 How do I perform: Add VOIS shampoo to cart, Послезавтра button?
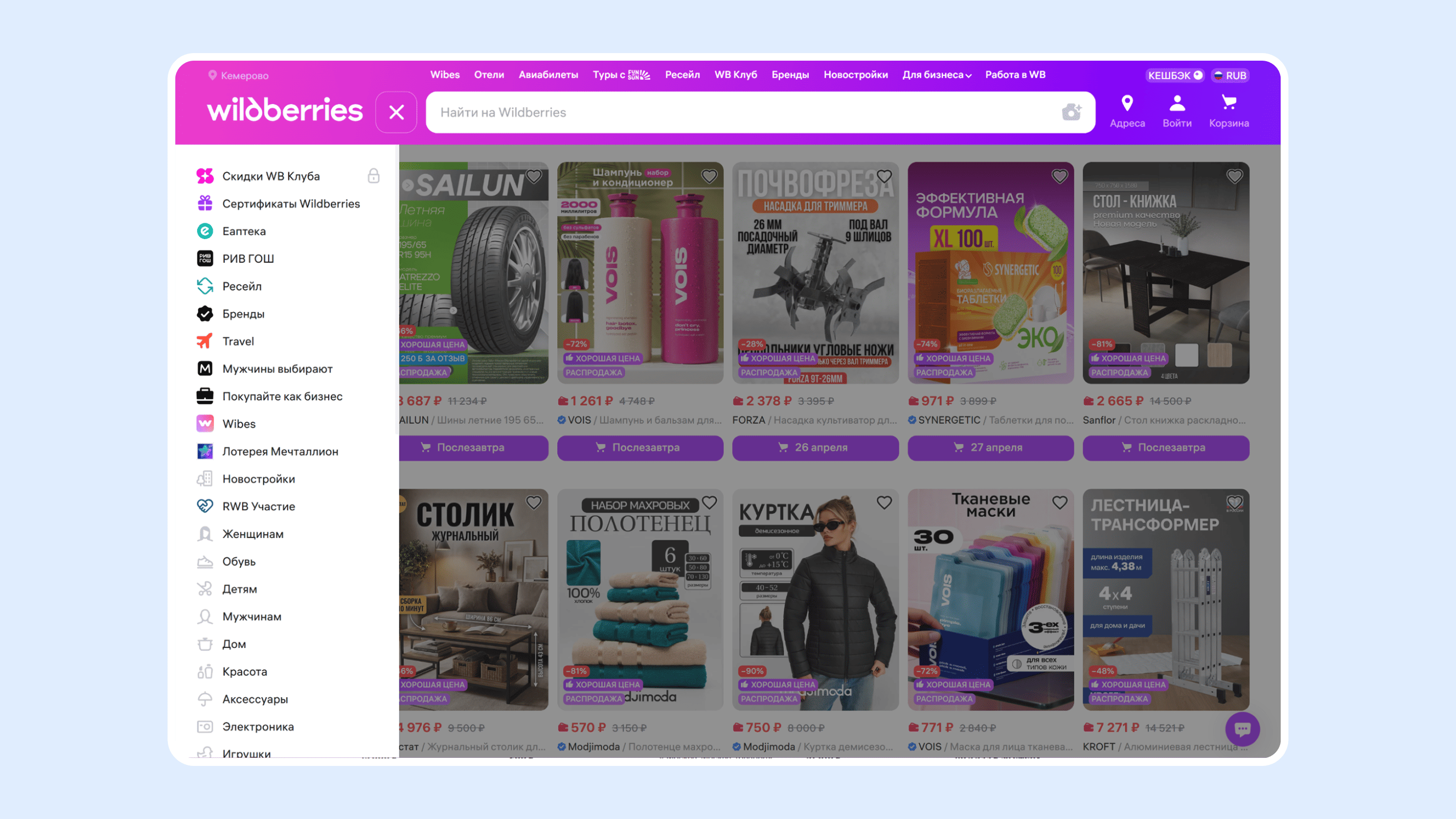tap(640, 447)
